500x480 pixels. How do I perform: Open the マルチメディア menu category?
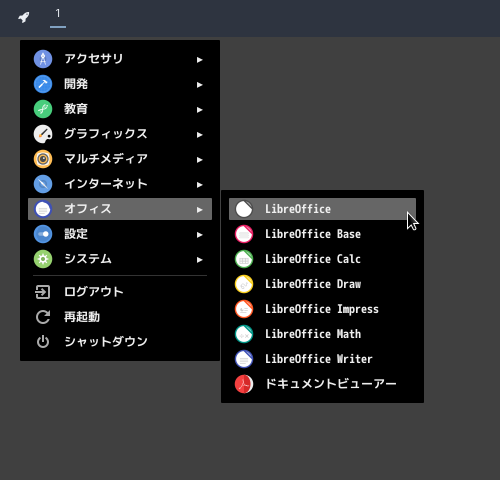120,159
